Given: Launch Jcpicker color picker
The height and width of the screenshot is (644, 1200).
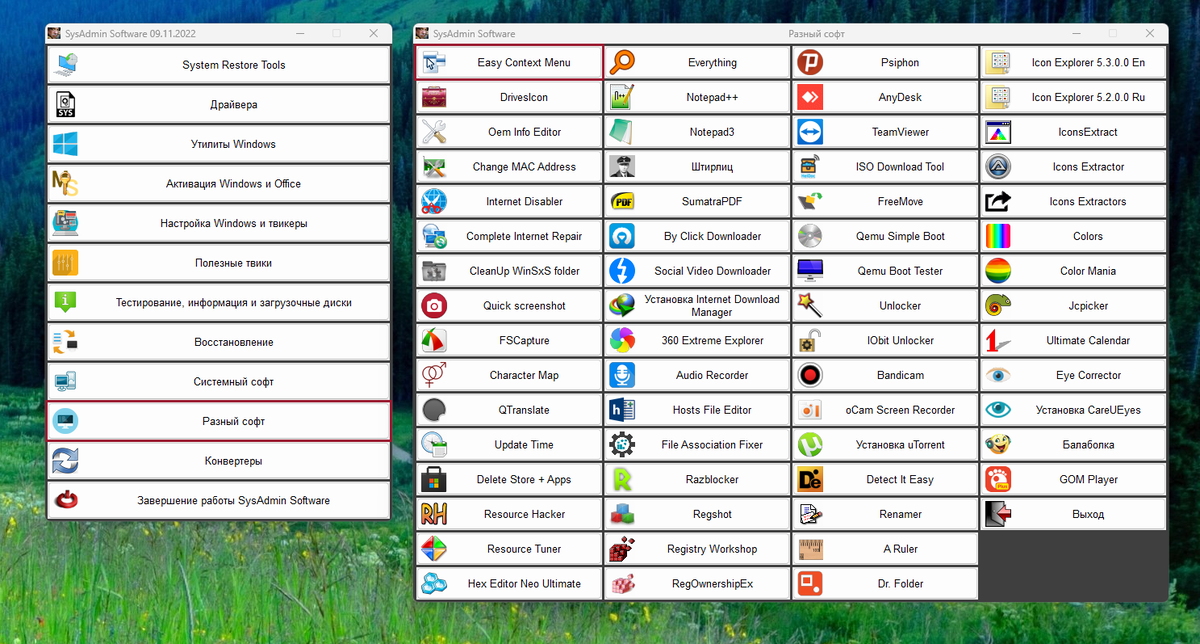Looking at the screenshot, I should pyautogui.click(x=1073, y=305).
